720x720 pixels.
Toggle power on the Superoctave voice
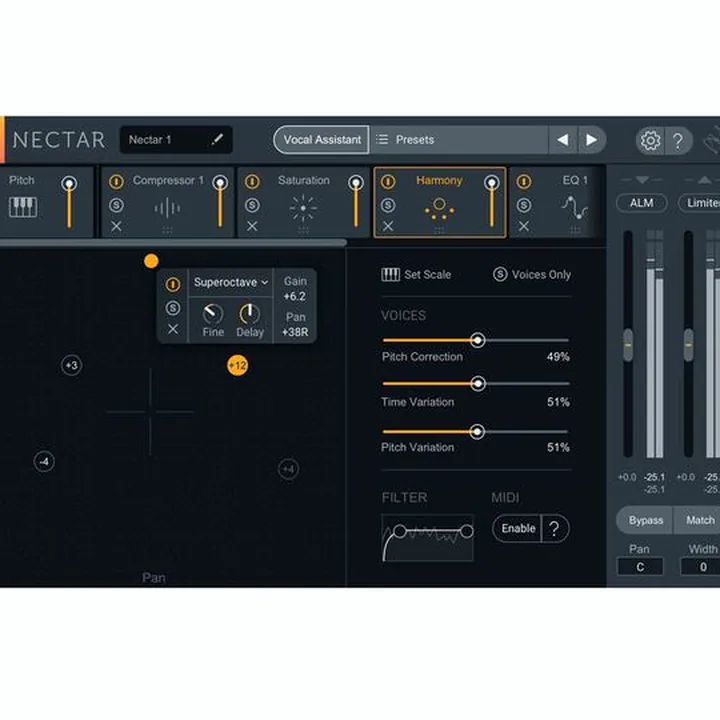tap(173, 285)
